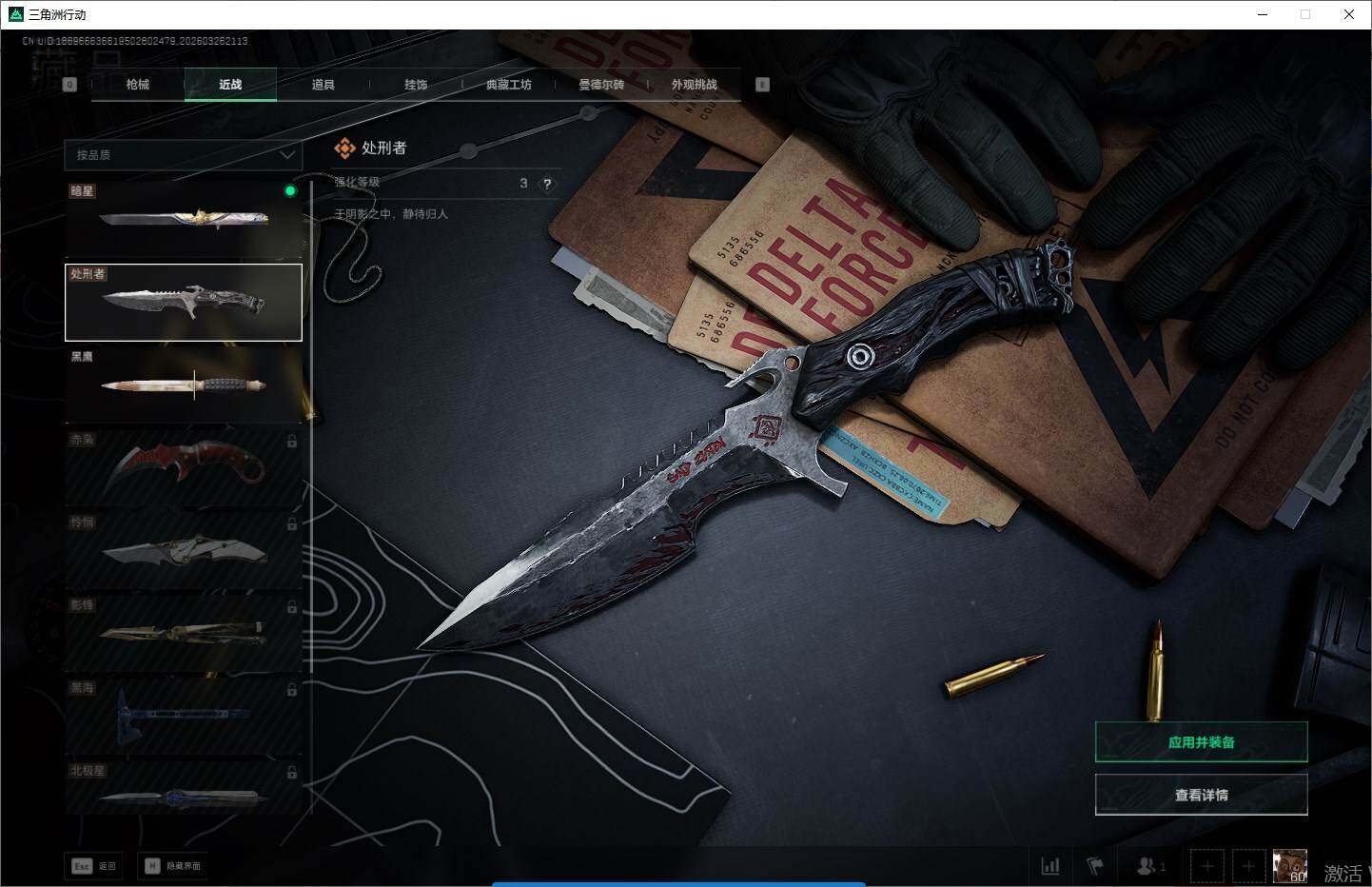Click the chevron arrow on sort dropdown
Image resolution: width=1372 pixels, height=887 pixels.
pyautogui.click(x=287, y=154)
